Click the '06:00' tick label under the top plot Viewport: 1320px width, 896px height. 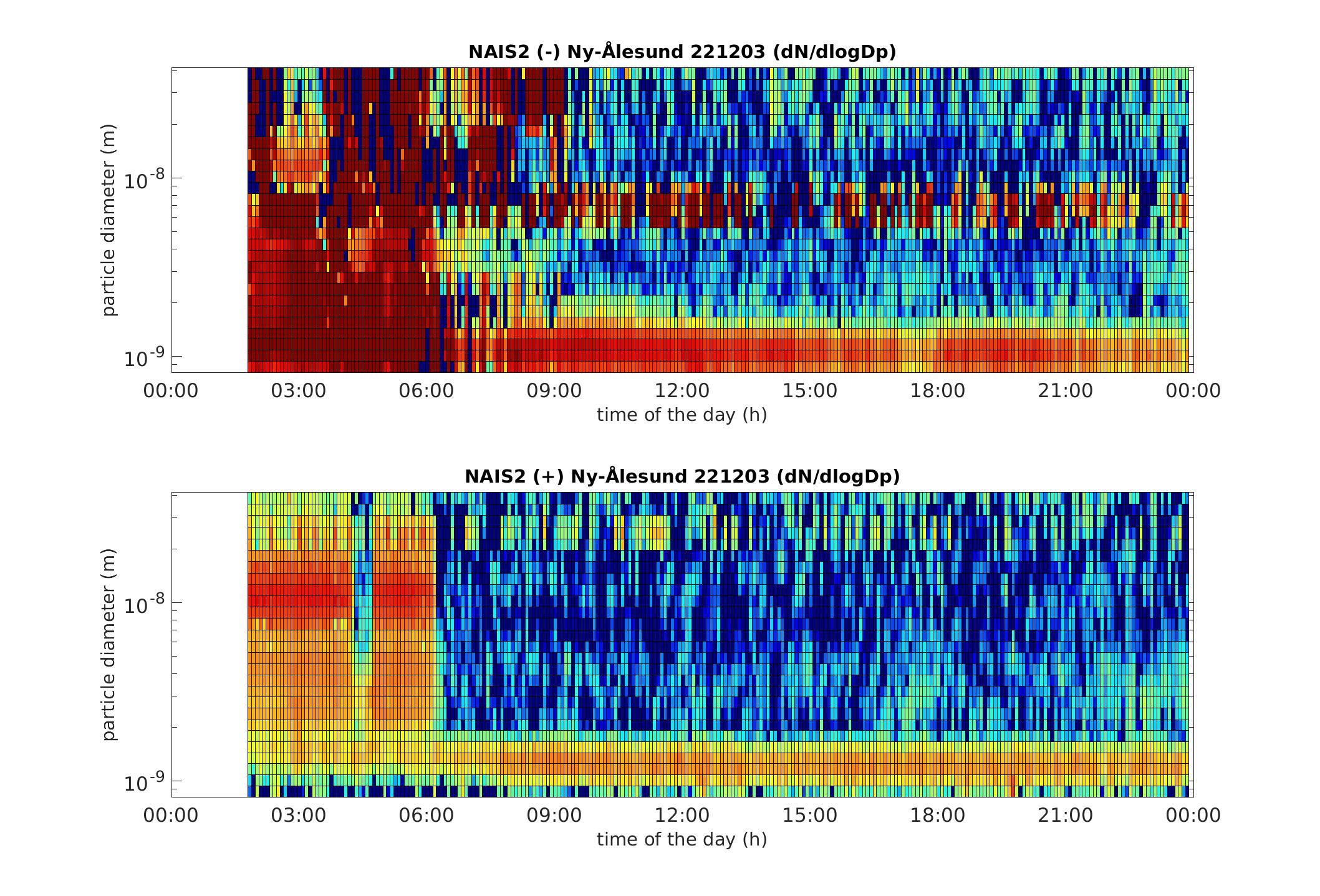[x=426, y=391]
